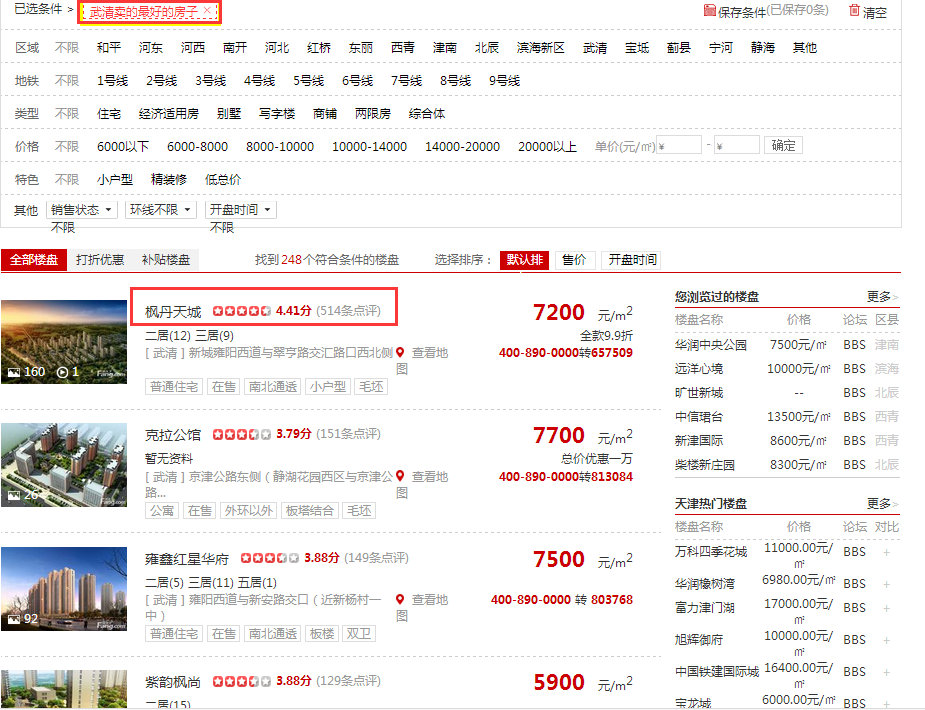The height and width of the screenshot is (710, 925).
Task: Open the 雍鑫红星华府 listing thumbnail
Action: click(x=64, y=589)
